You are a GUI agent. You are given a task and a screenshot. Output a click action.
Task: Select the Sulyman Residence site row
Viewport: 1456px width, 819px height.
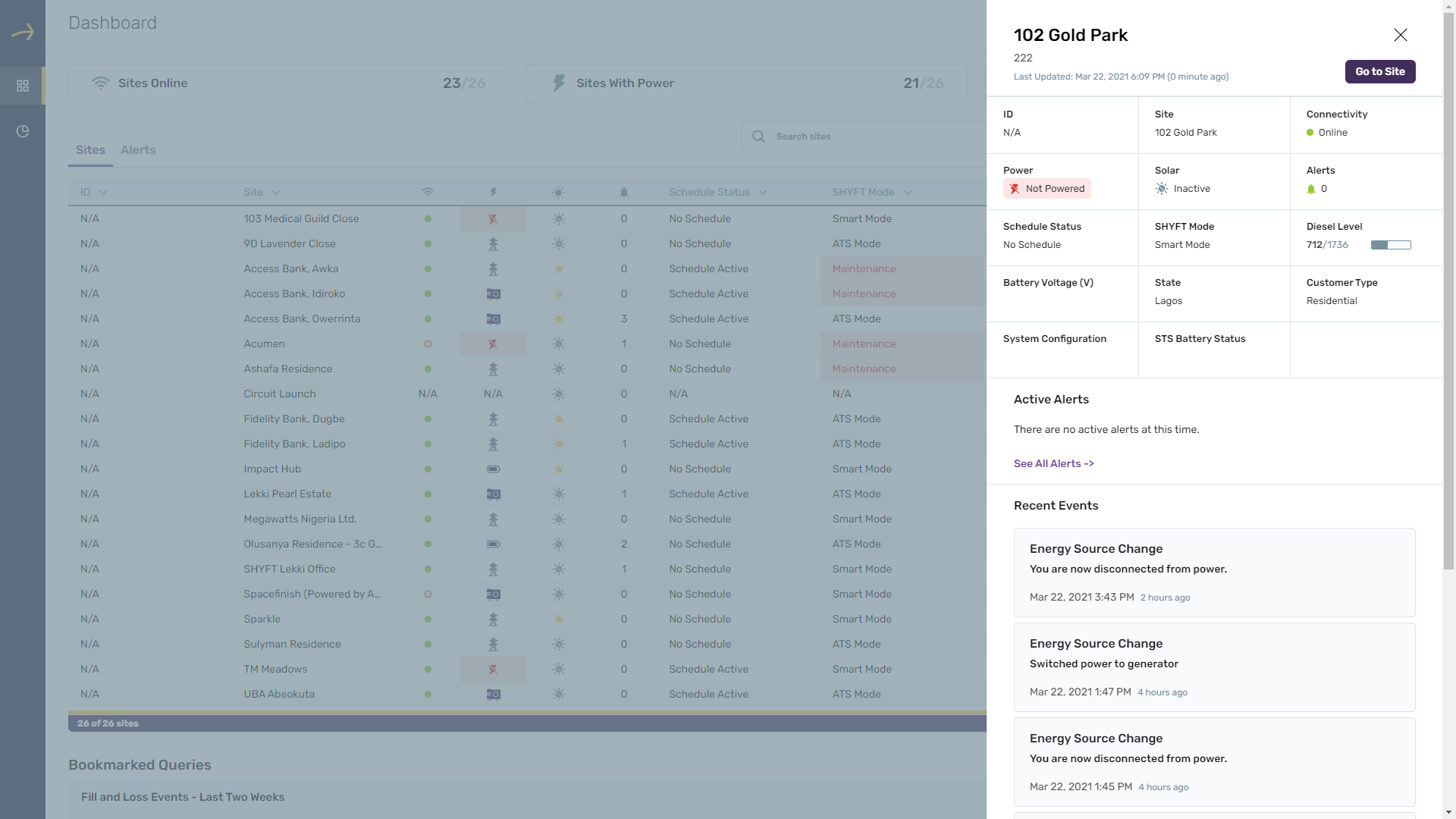(x=527, y=645)
